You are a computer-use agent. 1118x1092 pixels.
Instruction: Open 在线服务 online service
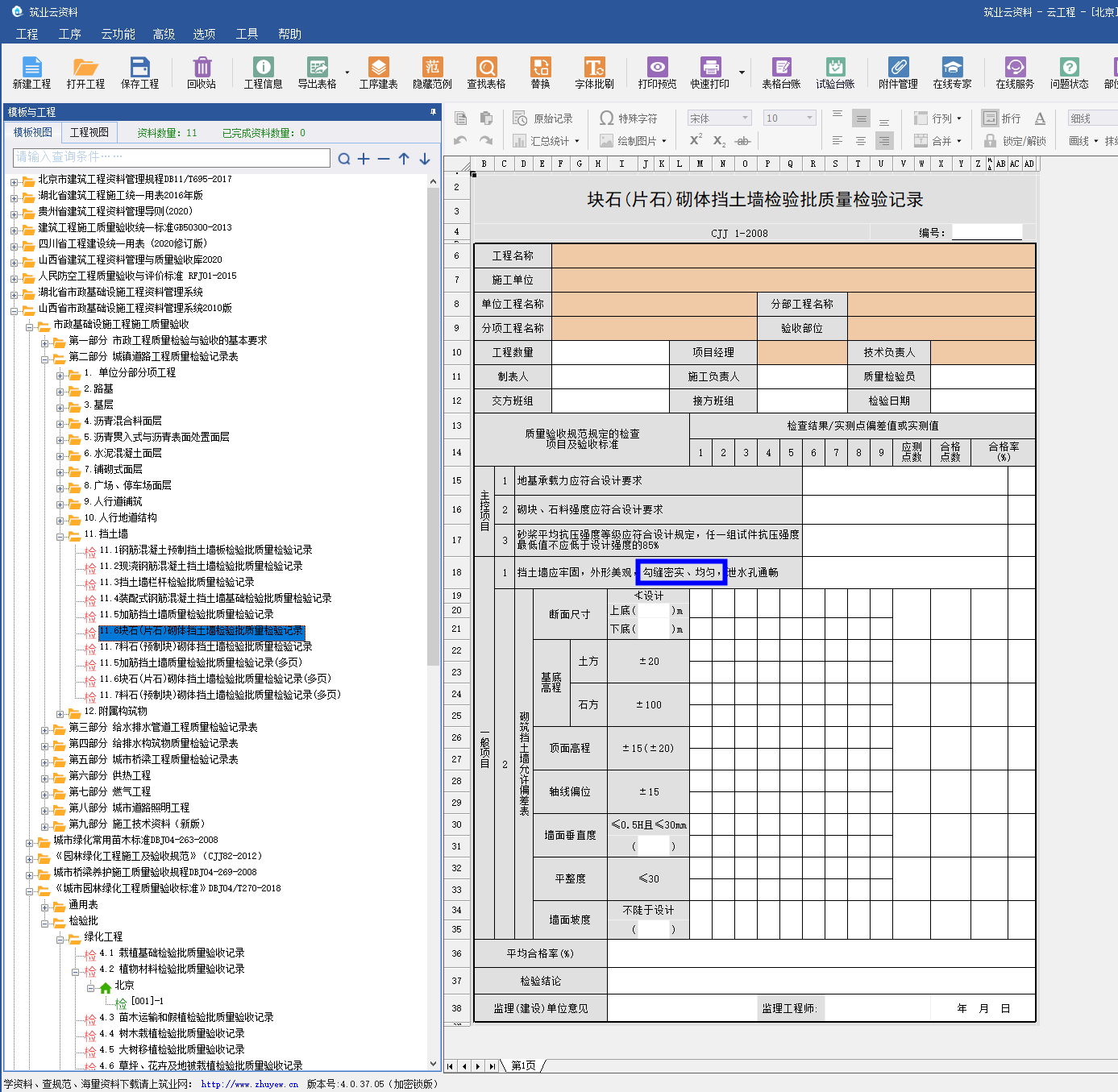[1016, 73]
